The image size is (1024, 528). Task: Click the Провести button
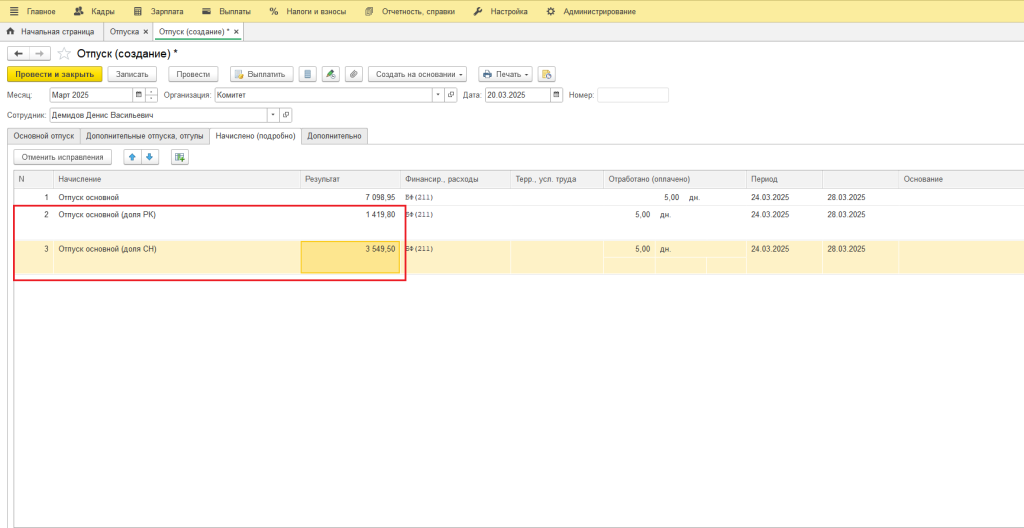(x=193, y=74)
